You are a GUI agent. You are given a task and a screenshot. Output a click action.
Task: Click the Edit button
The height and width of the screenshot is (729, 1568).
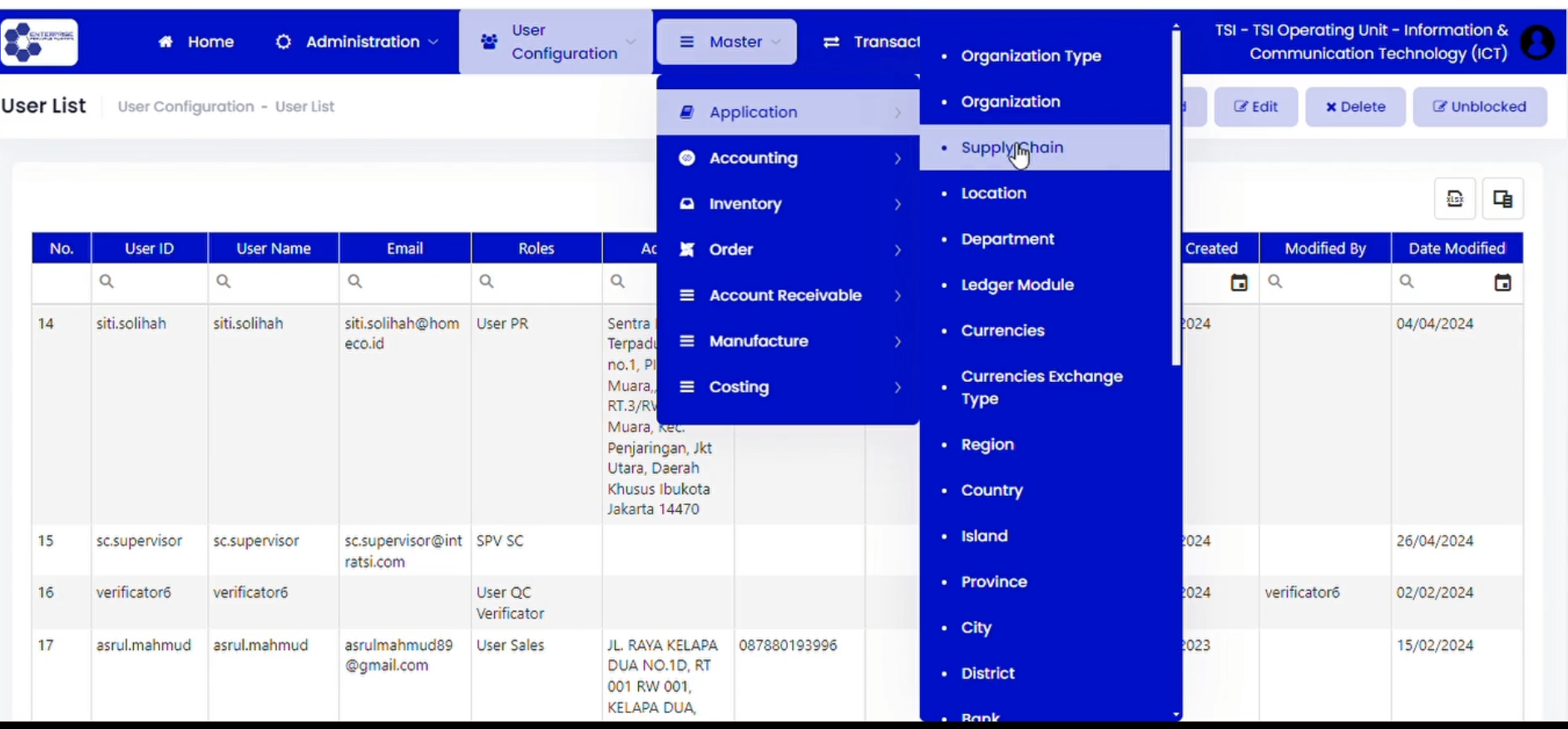pyautogui.click(x=1255, y=107)
